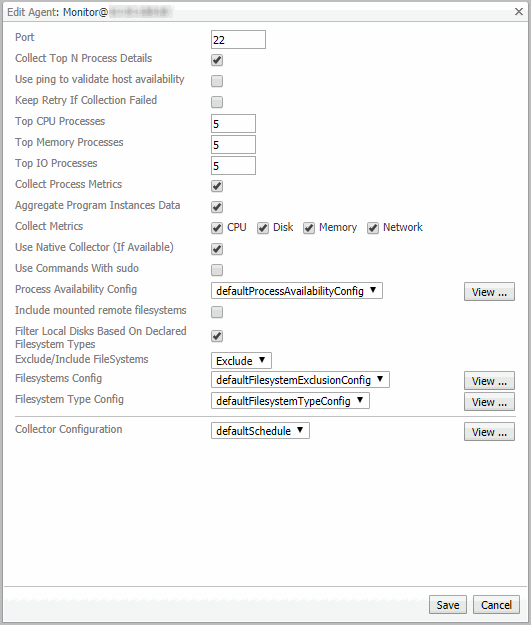Click the Save button
The height and width of the screenshot is (625, 531).
tap(447, 605)
